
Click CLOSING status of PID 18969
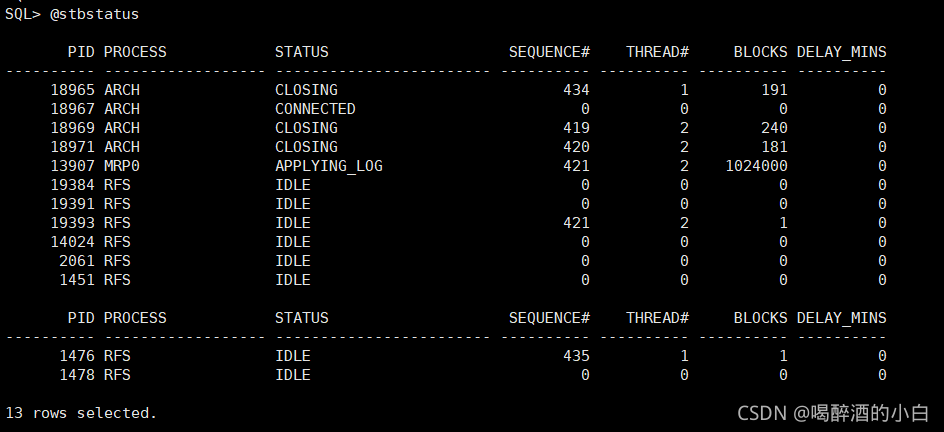306,128
